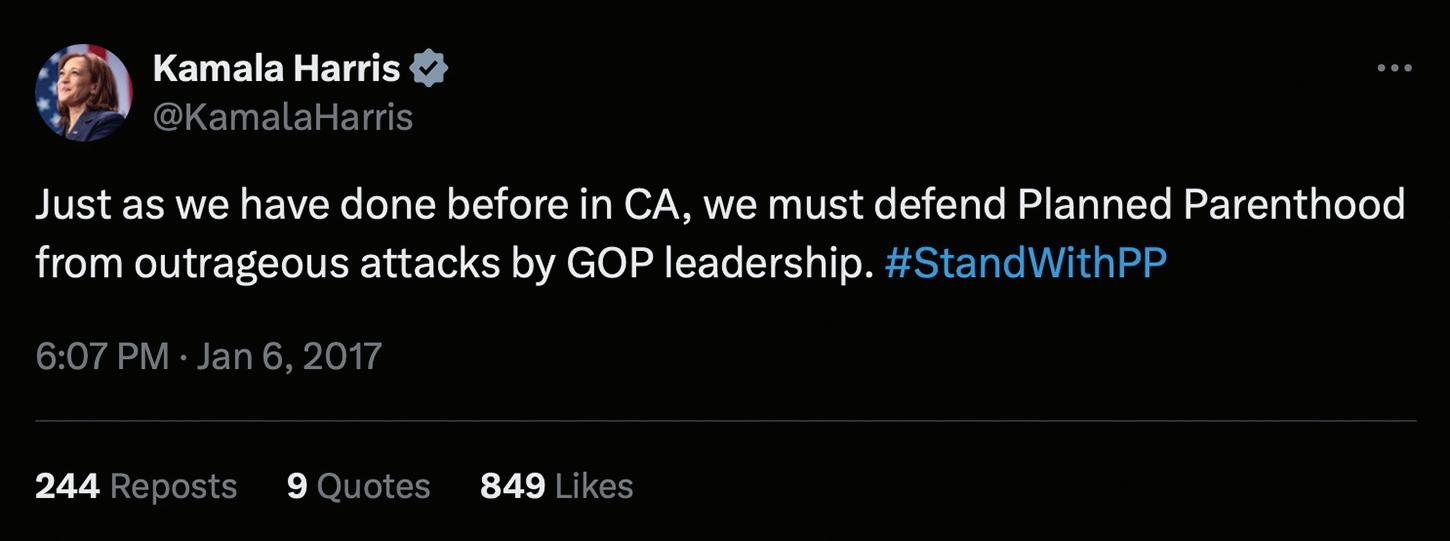Follow the #StandWithPP hashtag link
This screenshot has height=541, width=1450.
click(x=1026, y=262)
